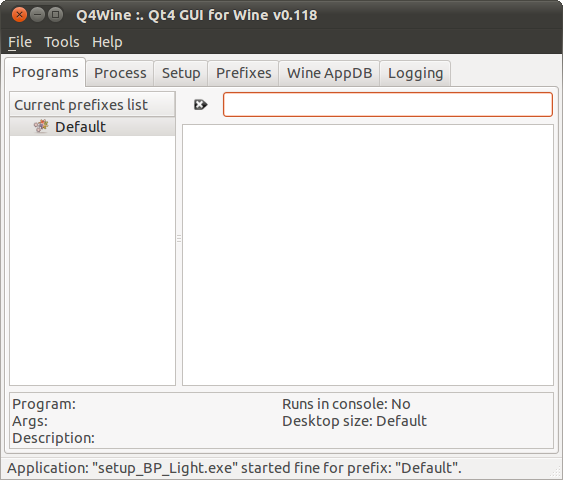Open the File menu
Viewport: 563px width, 480px height.
click(20, 42)
